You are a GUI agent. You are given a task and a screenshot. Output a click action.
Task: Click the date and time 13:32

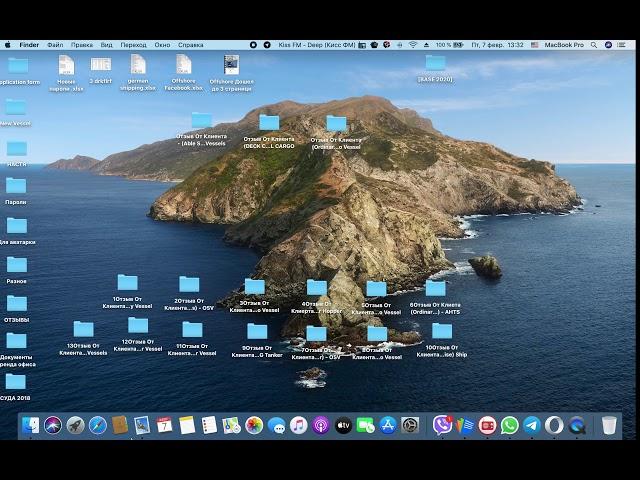tap(497, 45)
